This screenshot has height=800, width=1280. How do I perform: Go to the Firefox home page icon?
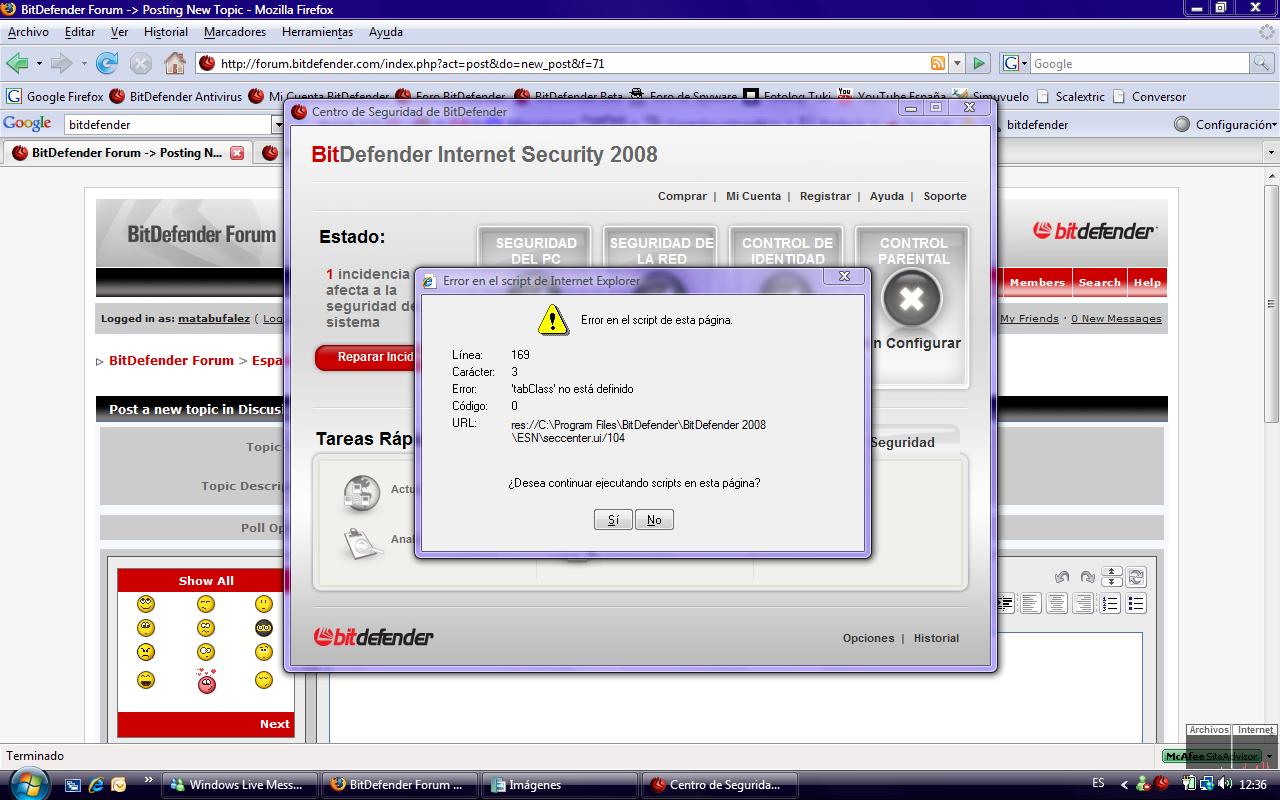[x=175, y=63]
